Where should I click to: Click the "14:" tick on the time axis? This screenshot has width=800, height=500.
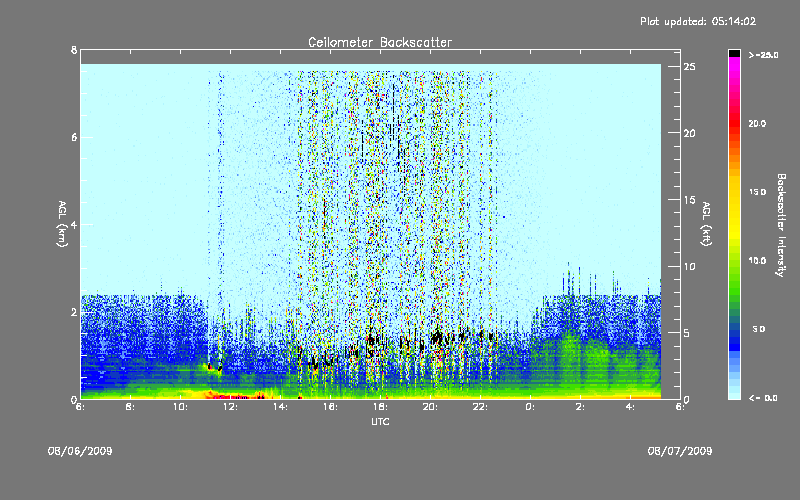pos(280,407)
